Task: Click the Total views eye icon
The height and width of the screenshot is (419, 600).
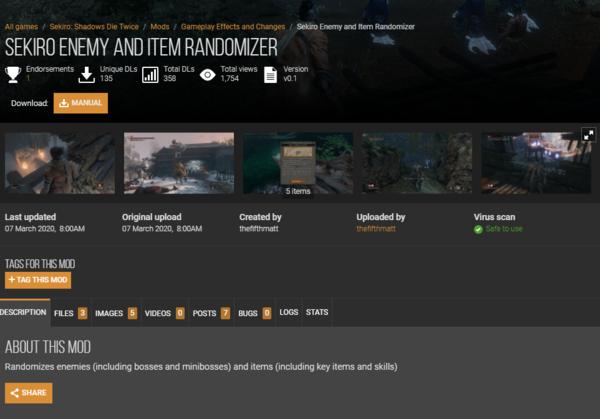Action: (x=207, y=75)
